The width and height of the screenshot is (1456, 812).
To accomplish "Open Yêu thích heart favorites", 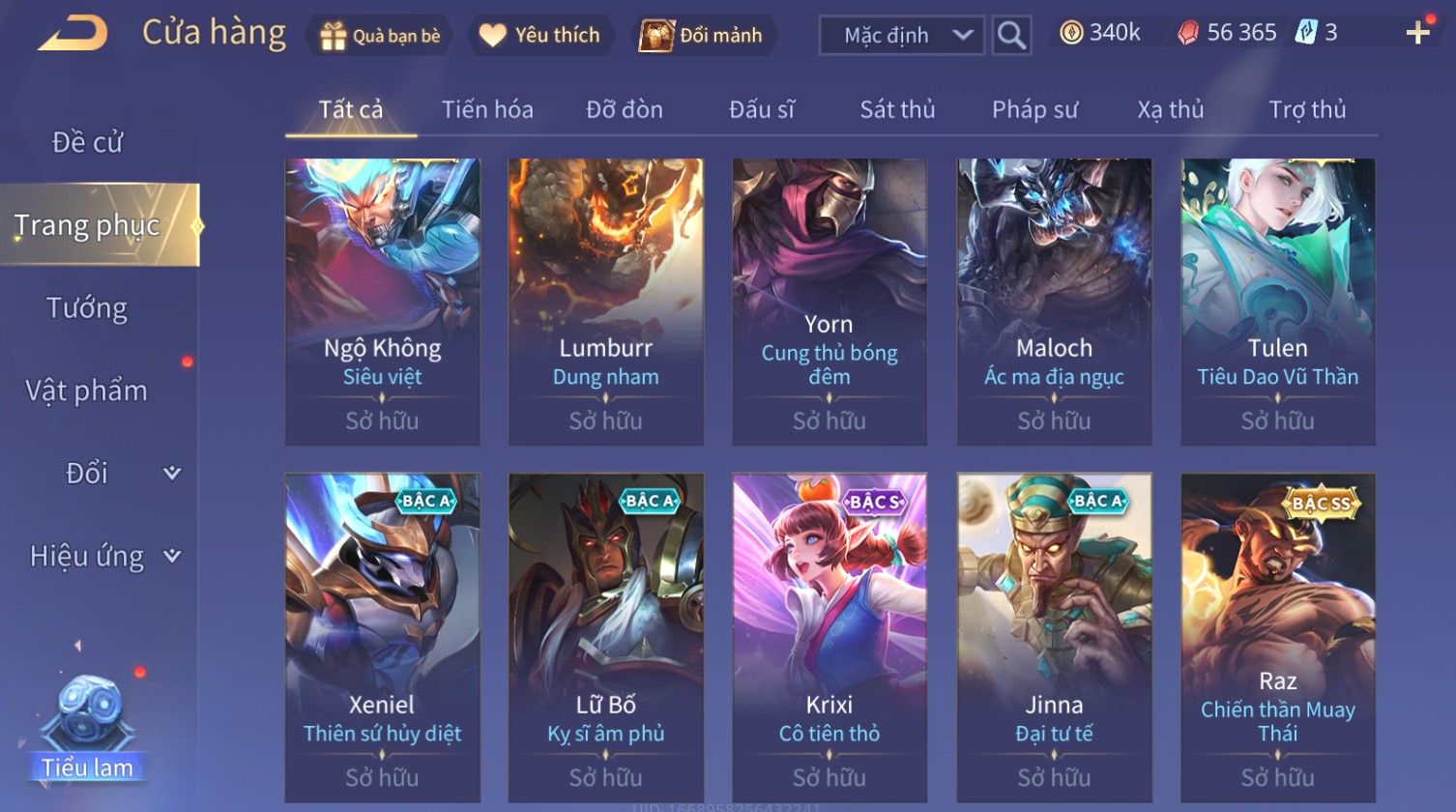I will coord(493,36).
